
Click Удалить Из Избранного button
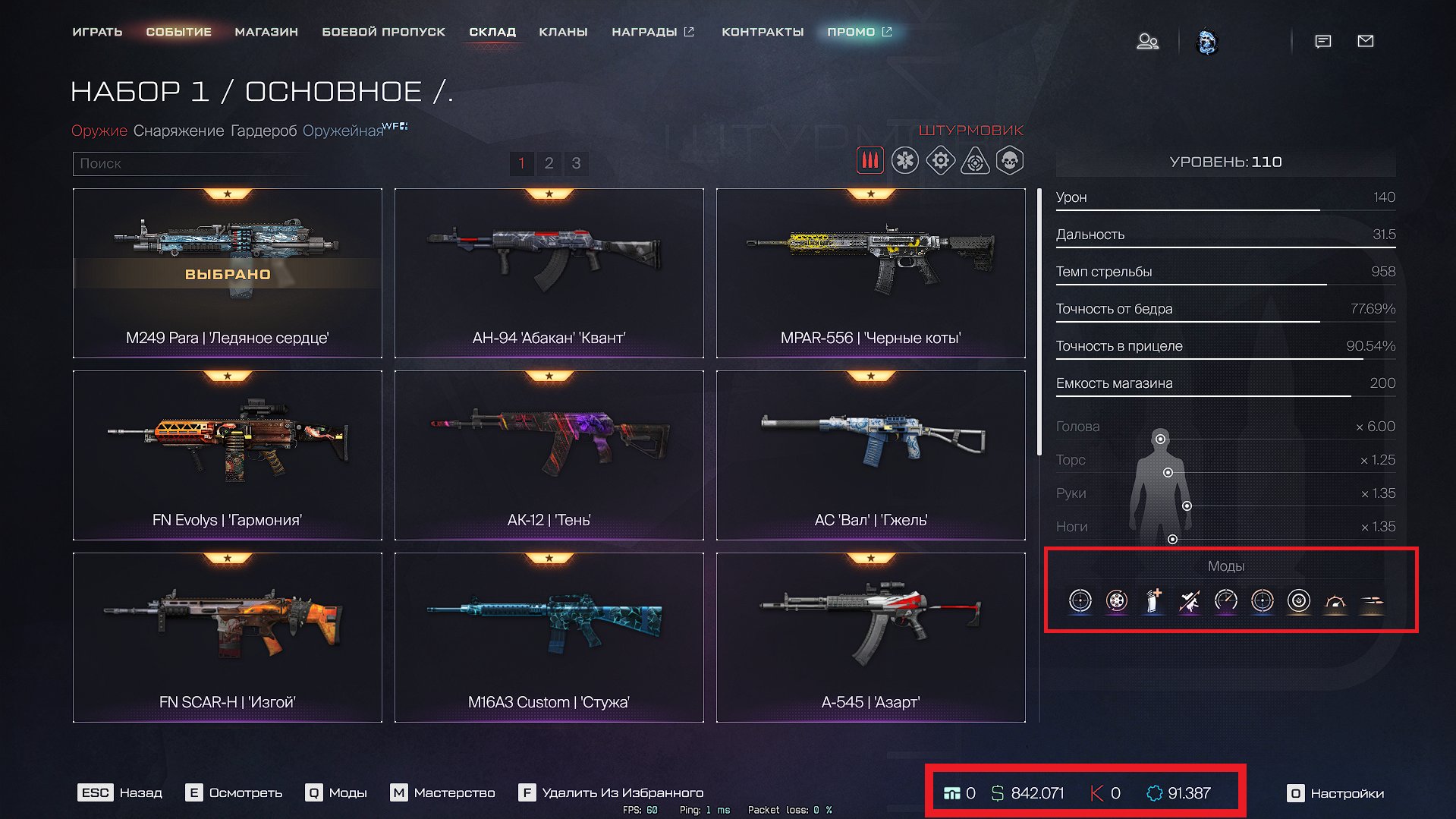(611, 792)
